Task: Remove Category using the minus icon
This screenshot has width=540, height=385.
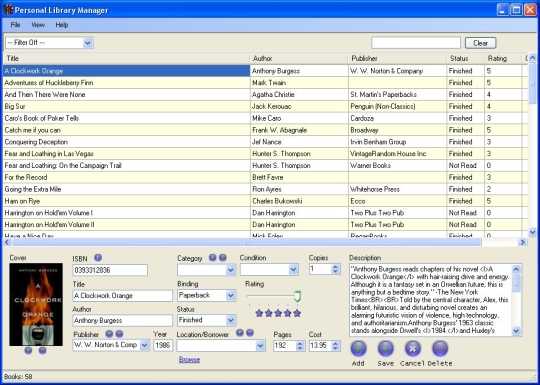Action: 223,258
